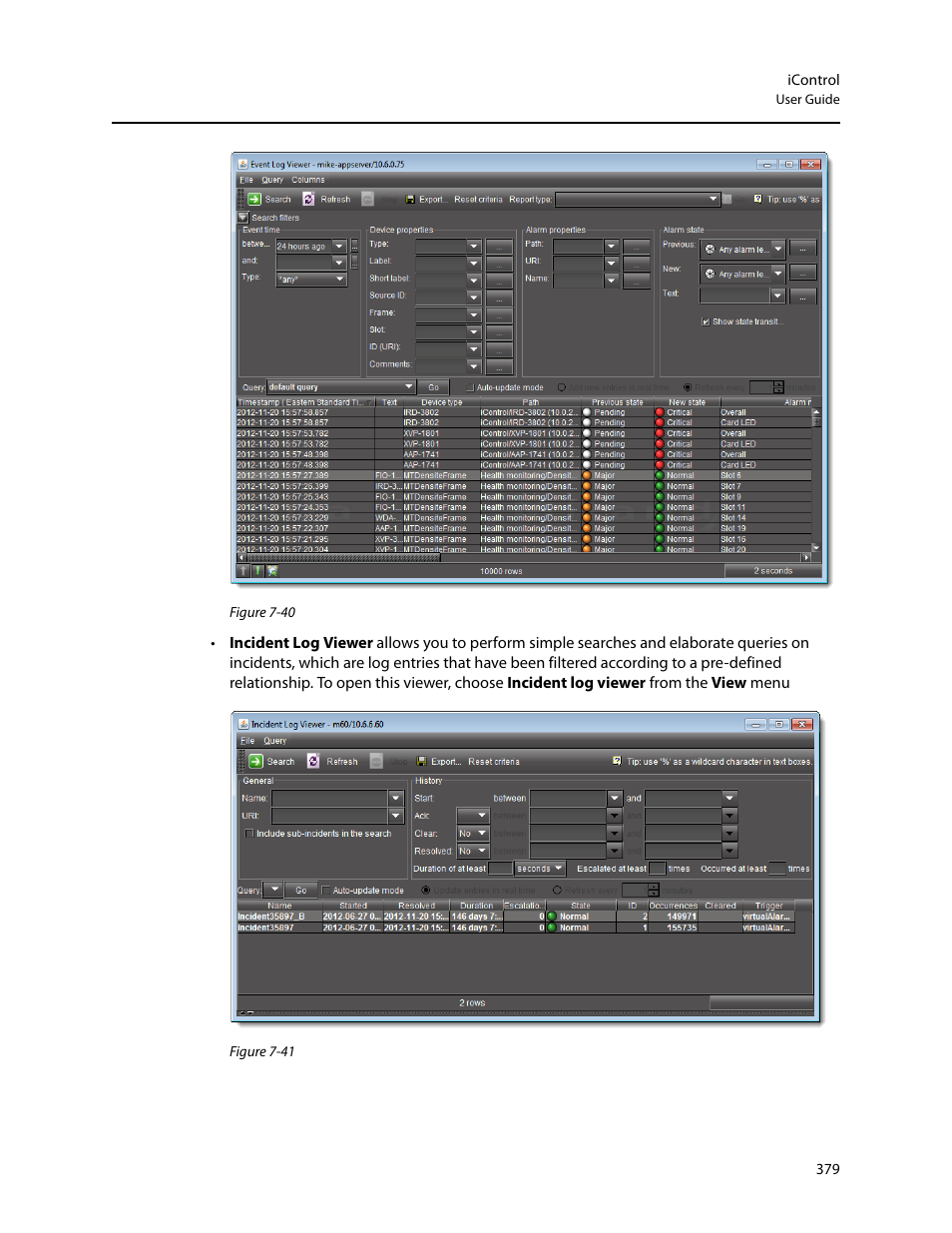Click Reset criteria in Event Log Viewer

[478, 199]
